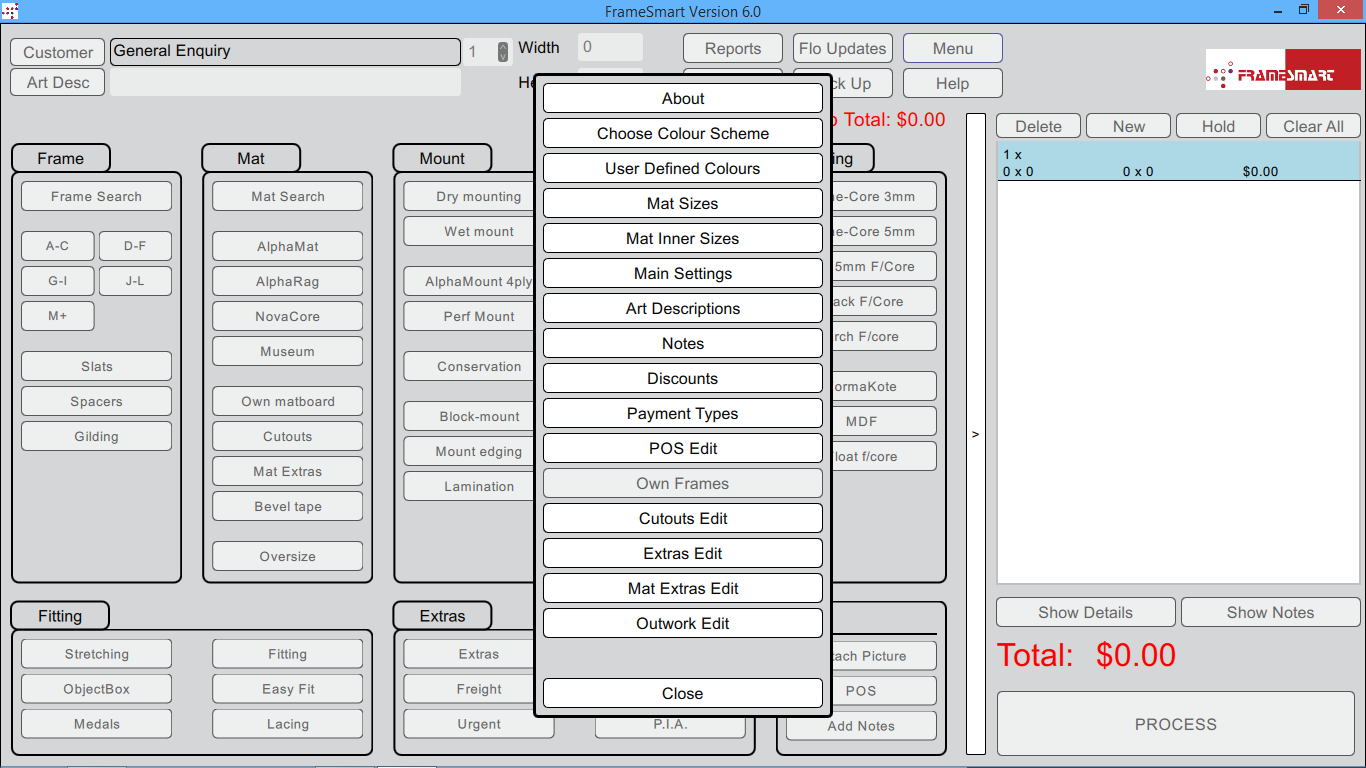Open Mat Extras Edit
Viewport: 1366px width, 768px height.
click(x=683, y=588)
